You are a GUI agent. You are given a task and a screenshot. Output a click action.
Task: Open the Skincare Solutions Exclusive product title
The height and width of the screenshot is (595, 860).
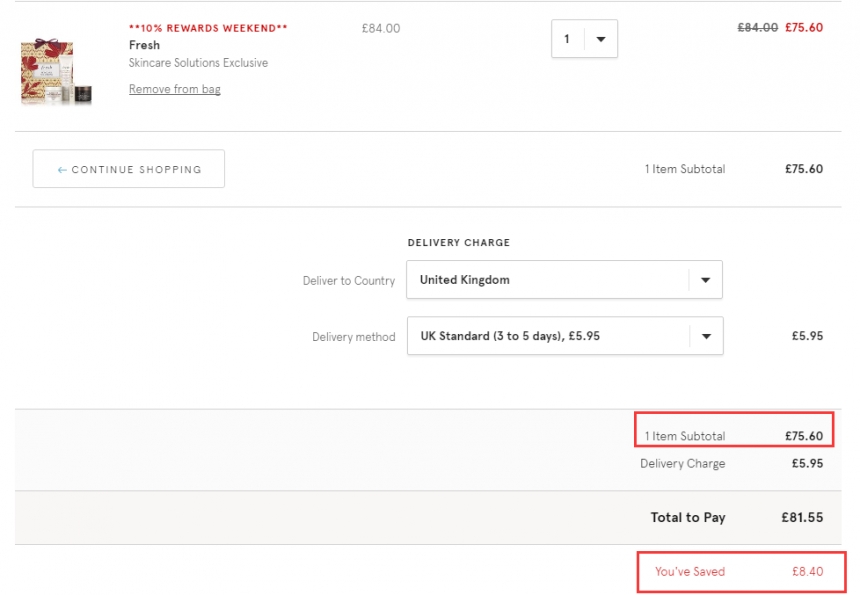(198, 63)
